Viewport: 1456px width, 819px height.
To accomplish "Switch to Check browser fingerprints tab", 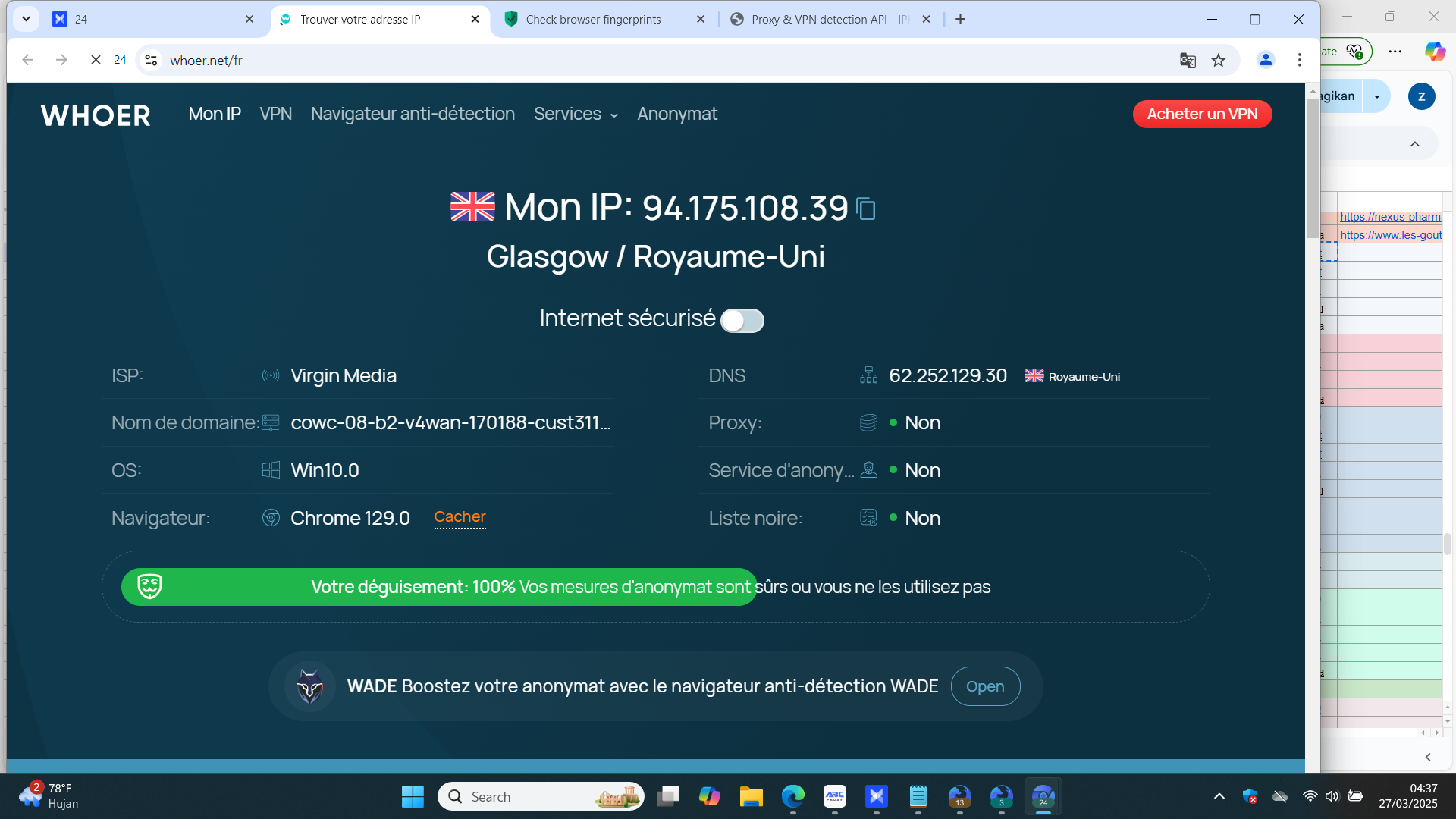I will [594, 20].
